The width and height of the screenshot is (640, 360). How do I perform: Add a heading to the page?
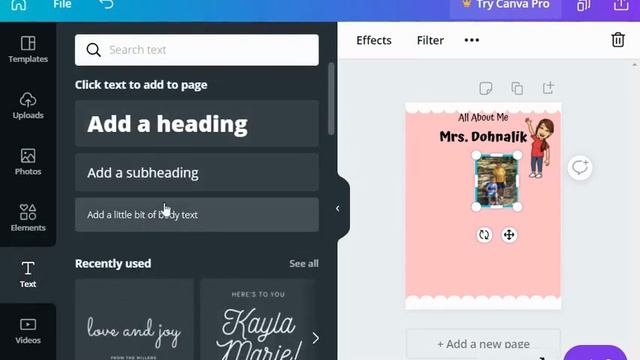(x=197, y=124)
